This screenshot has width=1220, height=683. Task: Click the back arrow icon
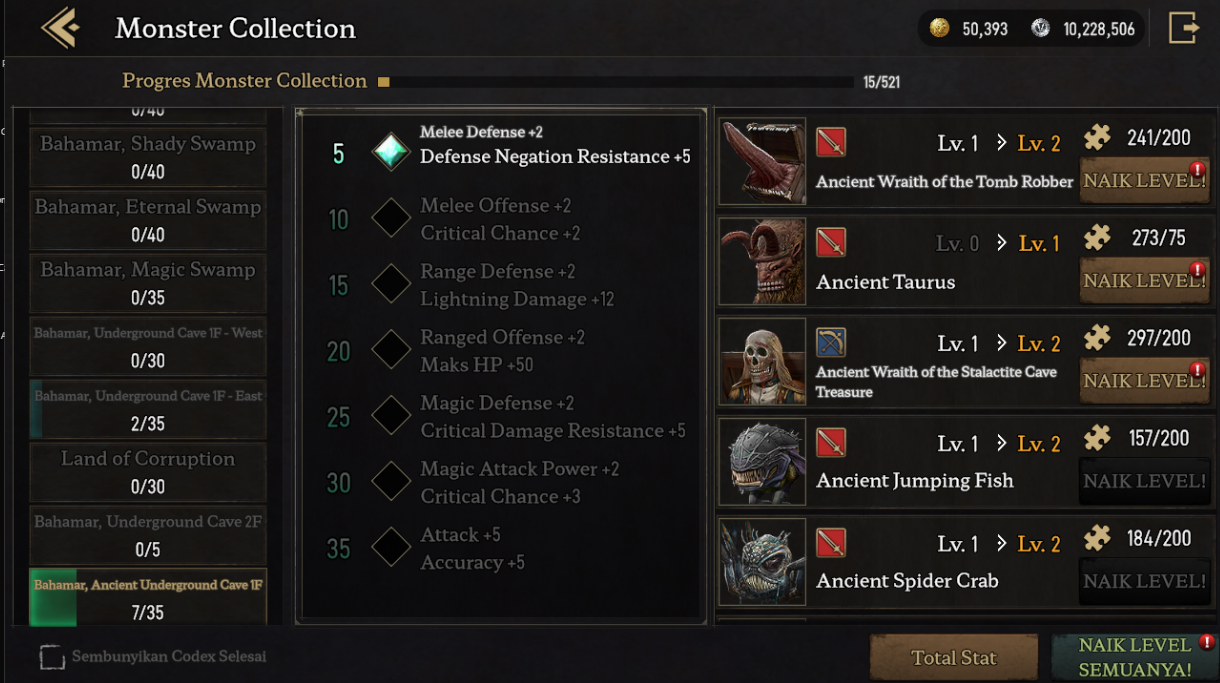tap(60, 28)
